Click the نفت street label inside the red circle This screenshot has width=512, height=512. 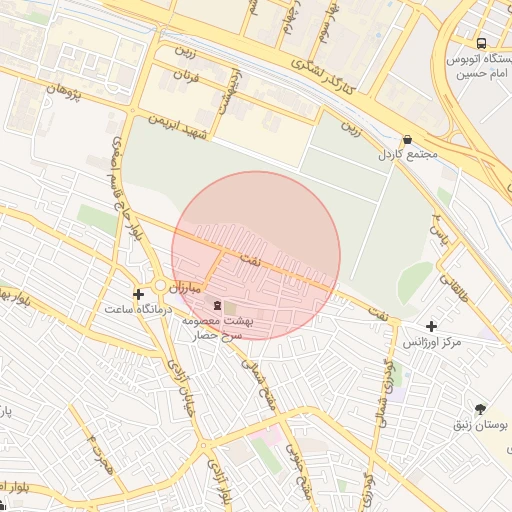250,260
